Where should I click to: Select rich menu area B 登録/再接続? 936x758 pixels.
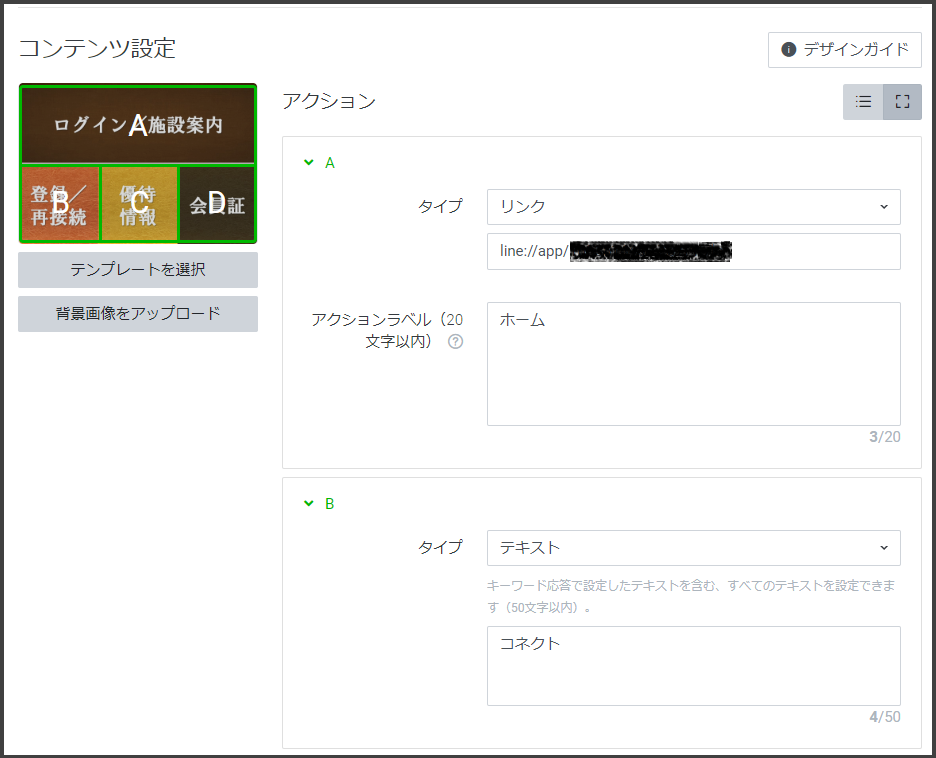60,204
